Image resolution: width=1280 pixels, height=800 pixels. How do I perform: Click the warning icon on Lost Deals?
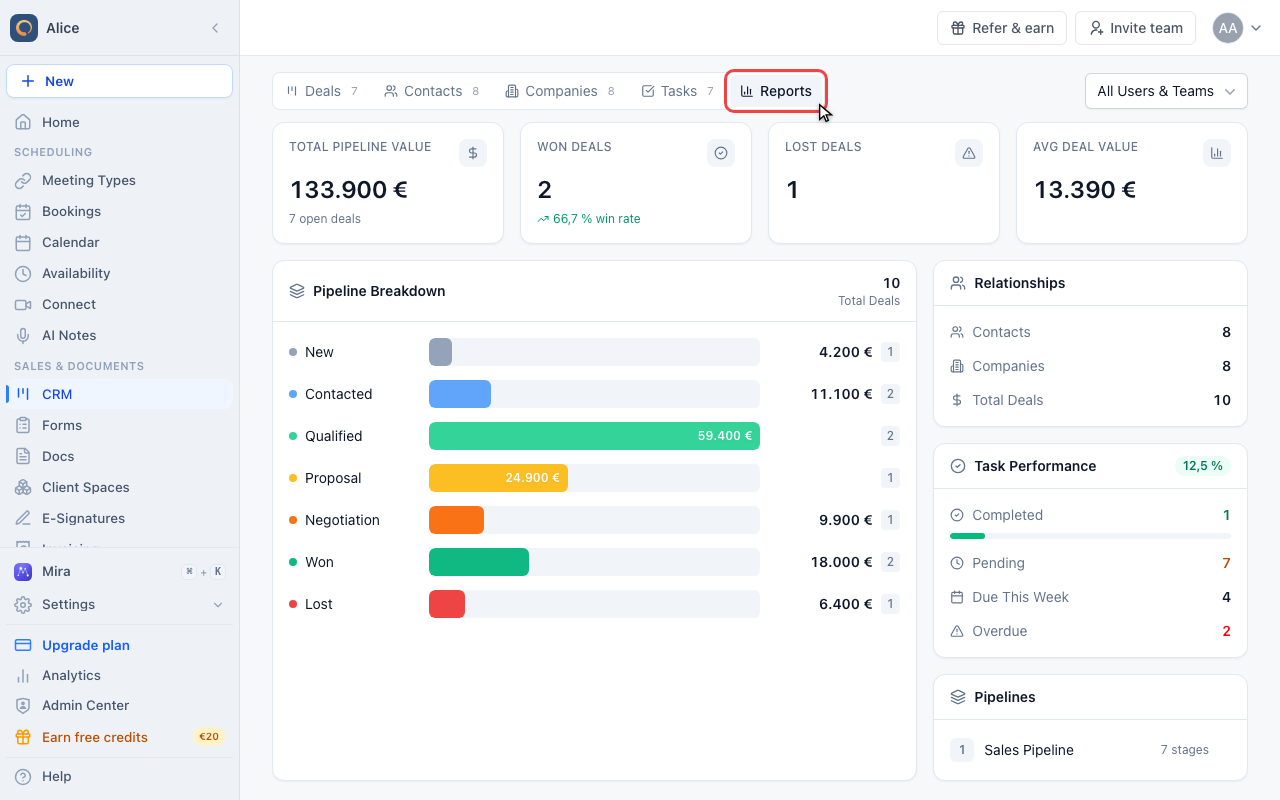click(x=969, y=153)
